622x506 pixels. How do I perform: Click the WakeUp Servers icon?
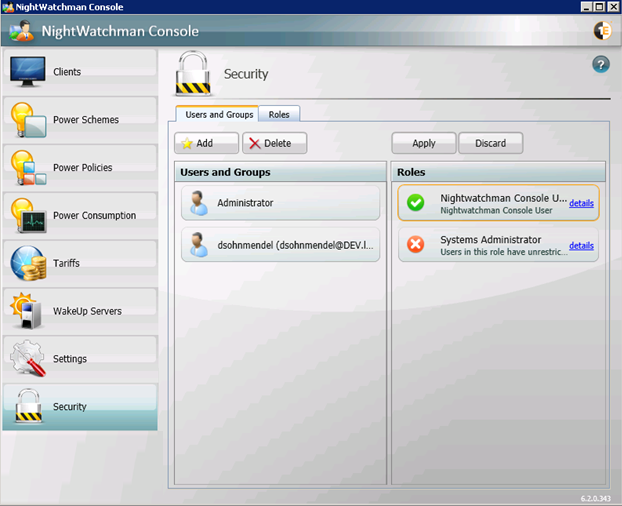coord(28,311)
